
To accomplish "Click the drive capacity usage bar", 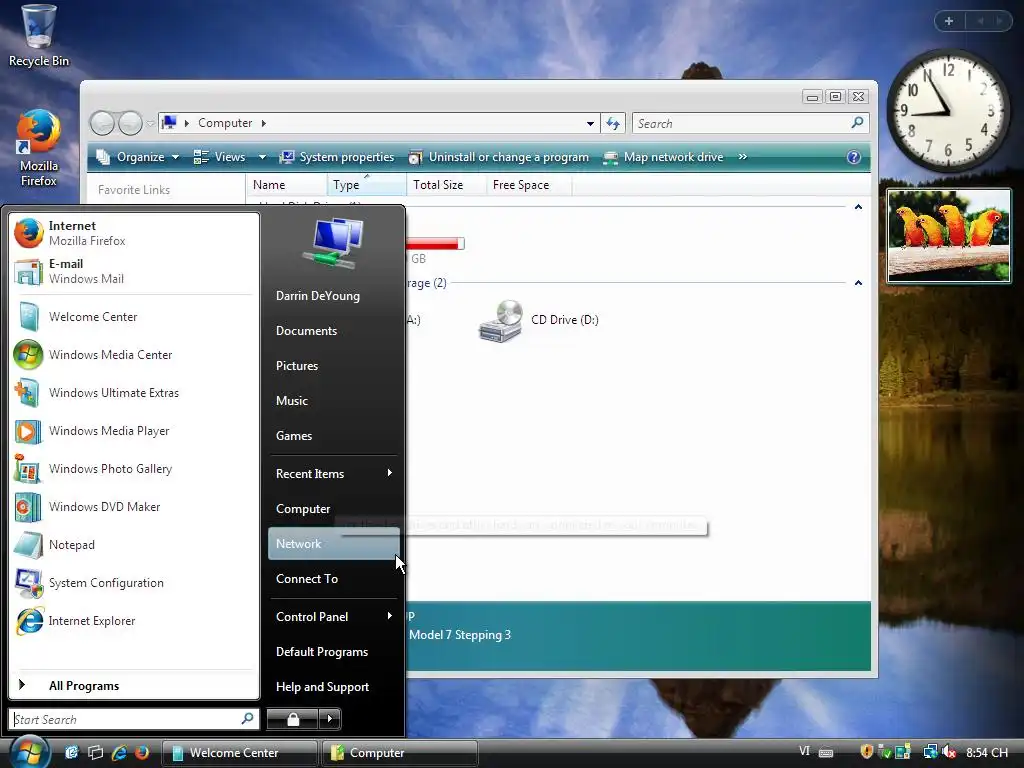I will (x=435, y=244).
